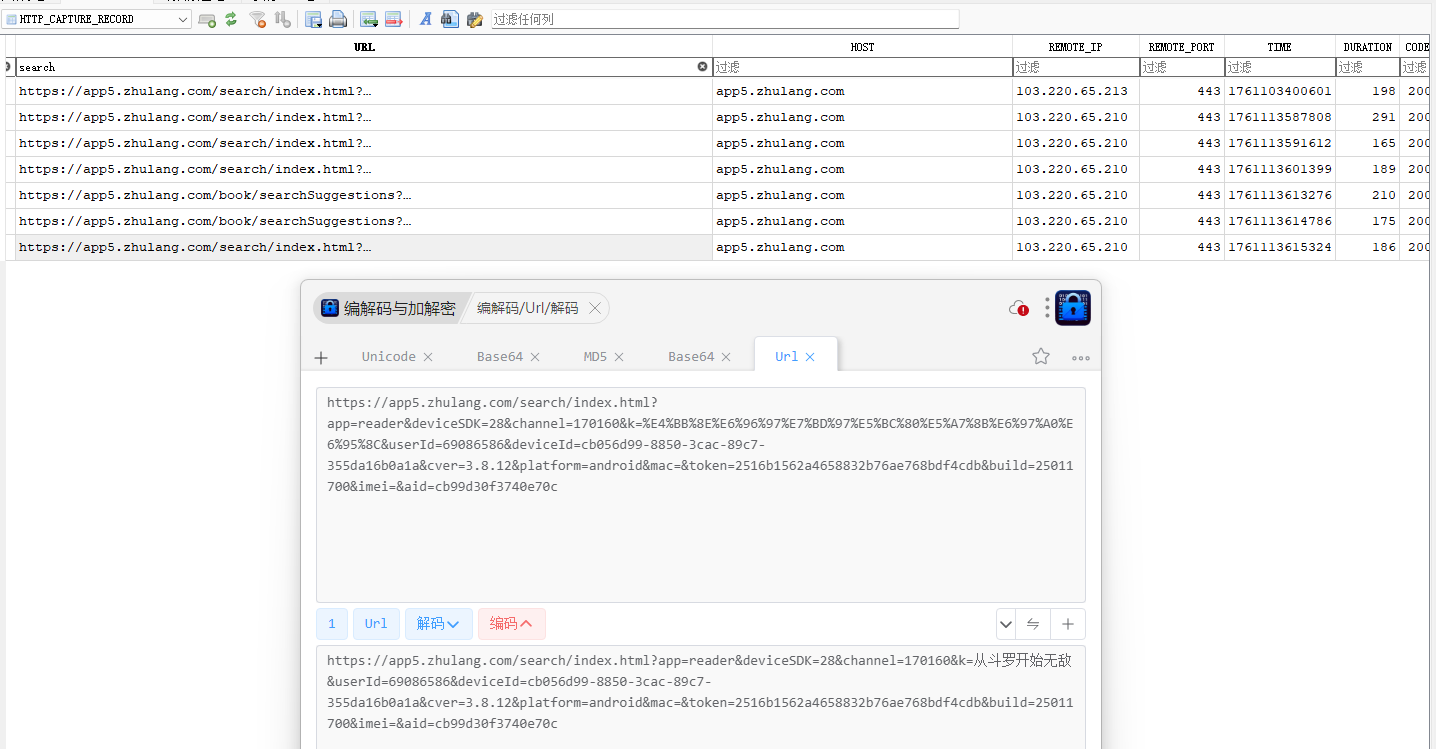This screenshot has width=1436, height=749.
Task: Switch to the MD5 tab
Action: click(x=595, y=357)
